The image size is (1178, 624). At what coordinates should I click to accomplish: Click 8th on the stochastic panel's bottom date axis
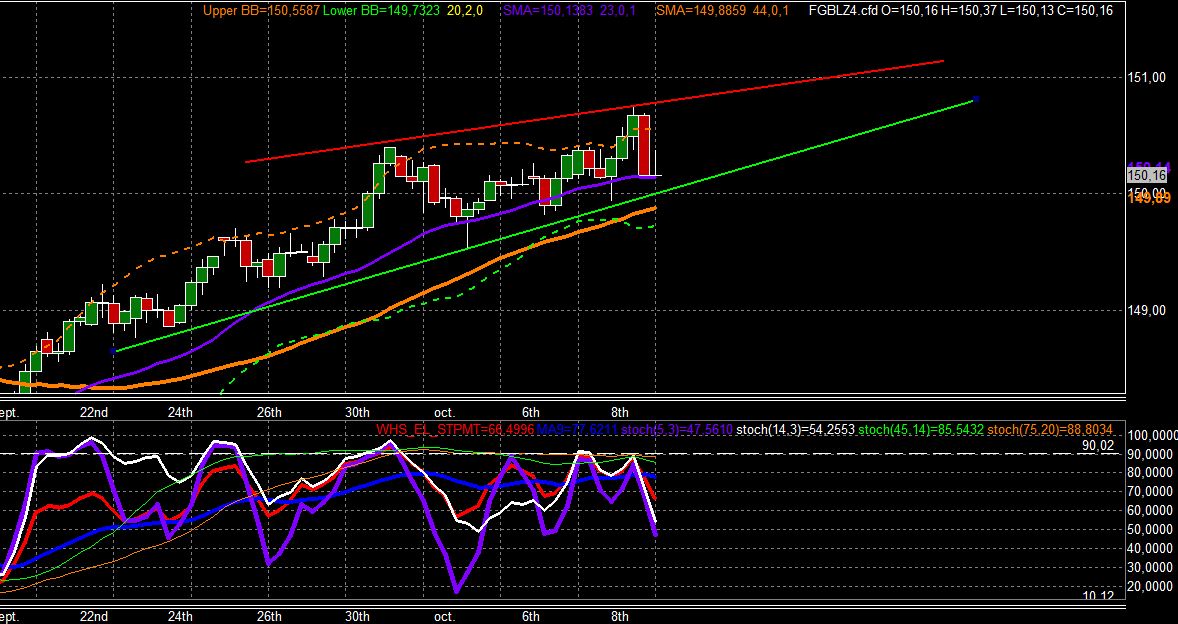point(619,616)
